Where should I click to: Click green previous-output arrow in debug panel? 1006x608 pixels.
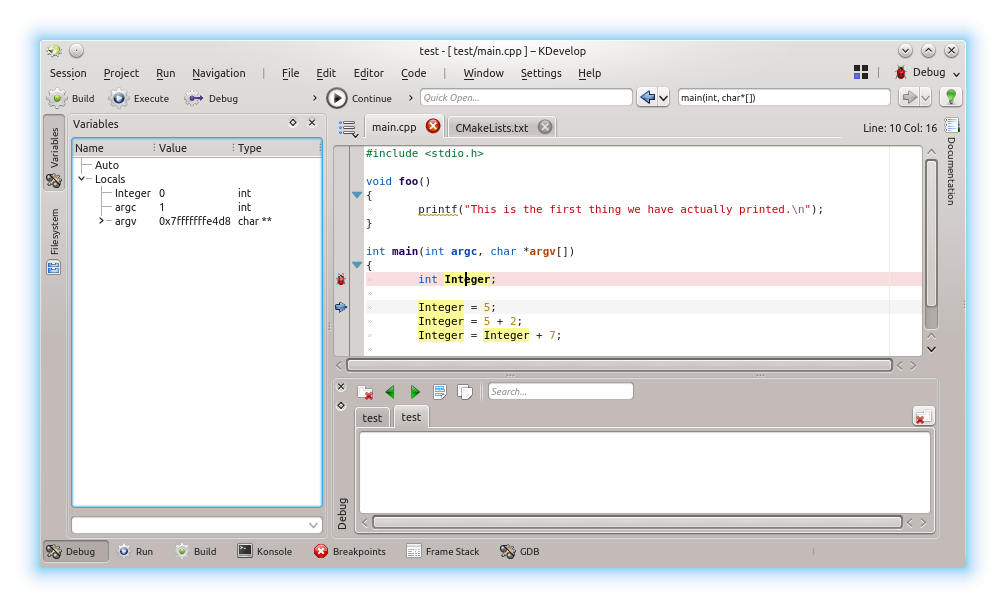point(390,392)
